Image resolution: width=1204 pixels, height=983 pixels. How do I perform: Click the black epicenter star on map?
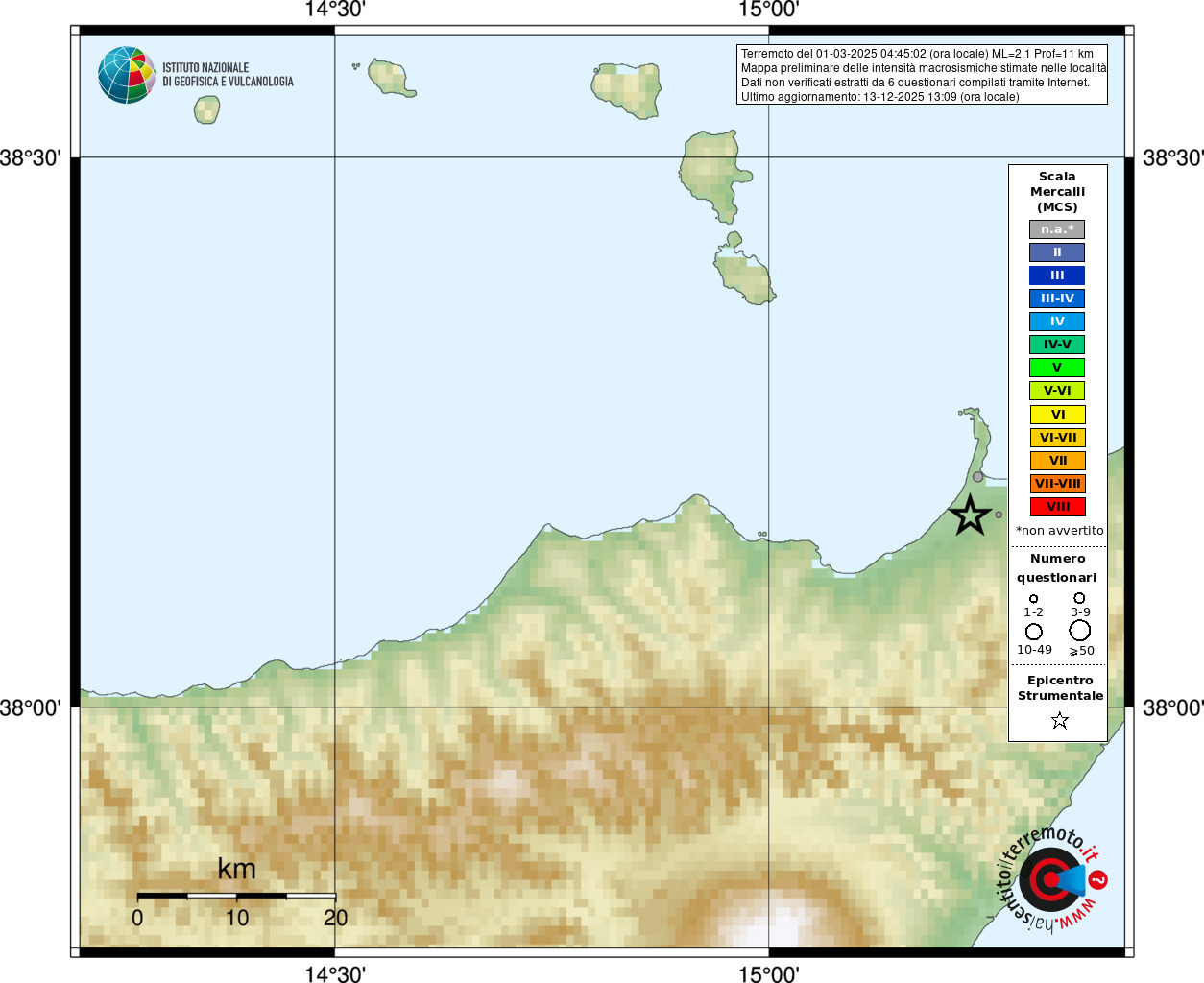point(970,515)
